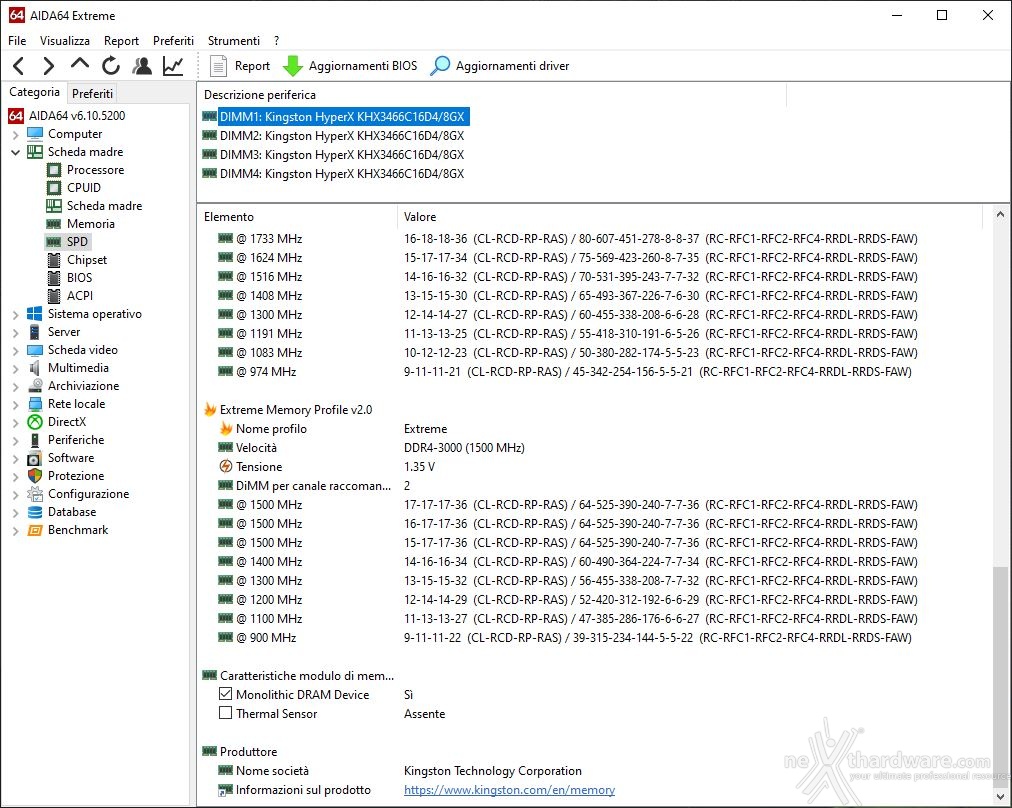
Task: Expand the Scheda video node
Action: pyautogui.click(x=15, y=350)
